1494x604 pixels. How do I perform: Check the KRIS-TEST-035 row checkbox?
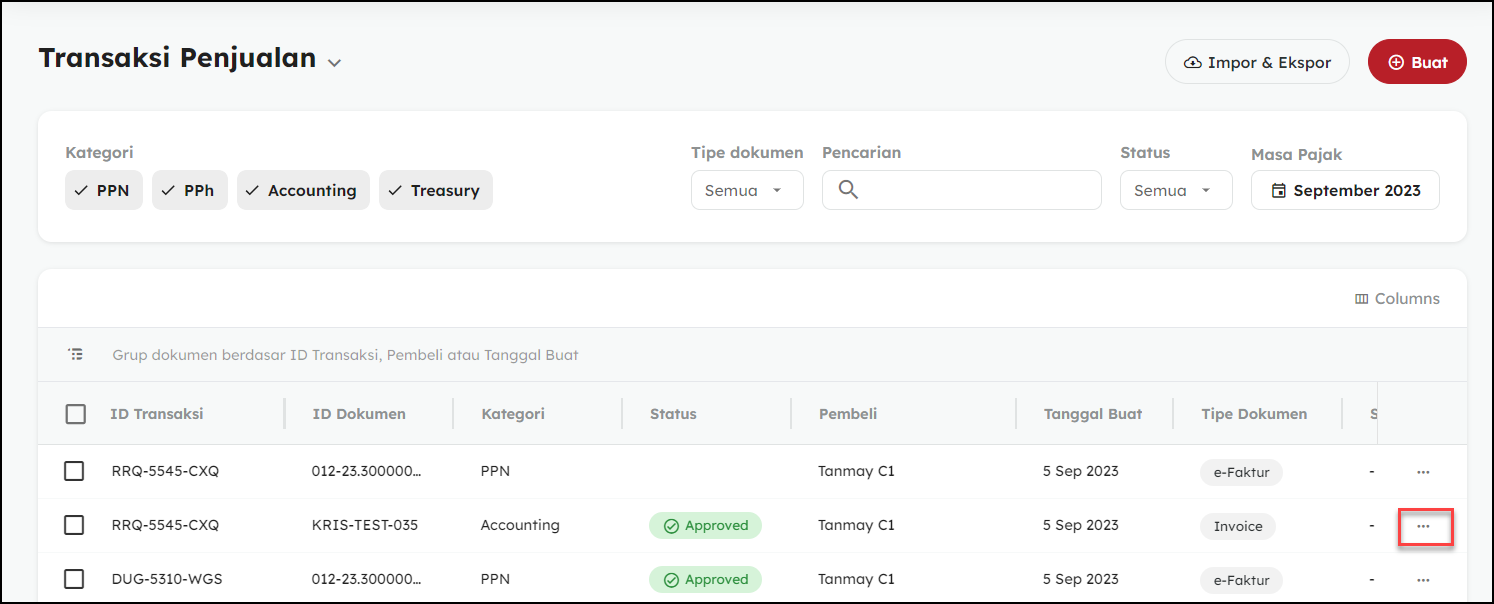click(x=74, y=525)
